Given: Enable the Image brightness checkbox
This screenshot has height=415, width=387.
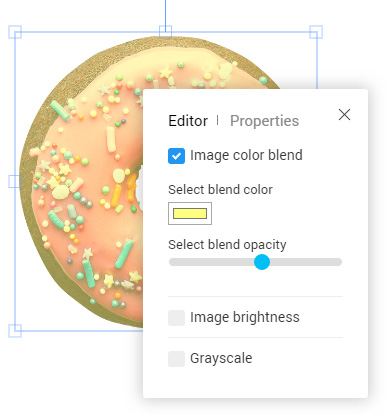Looking at the screenshot, I should pos(176,318).
